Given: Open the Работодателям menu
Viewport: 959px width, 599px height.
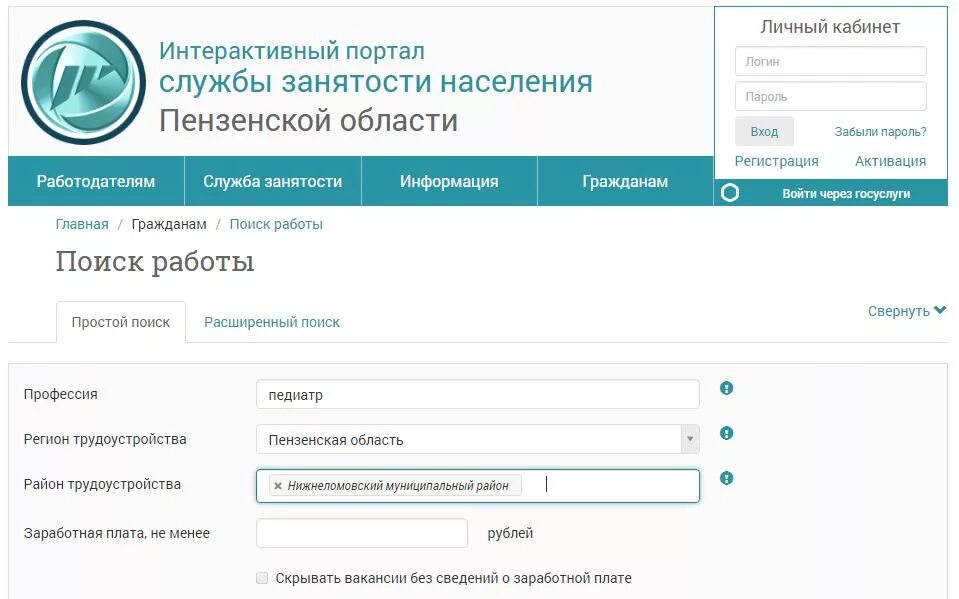Looking at the screenshot, I should click(x=95, y=181).
